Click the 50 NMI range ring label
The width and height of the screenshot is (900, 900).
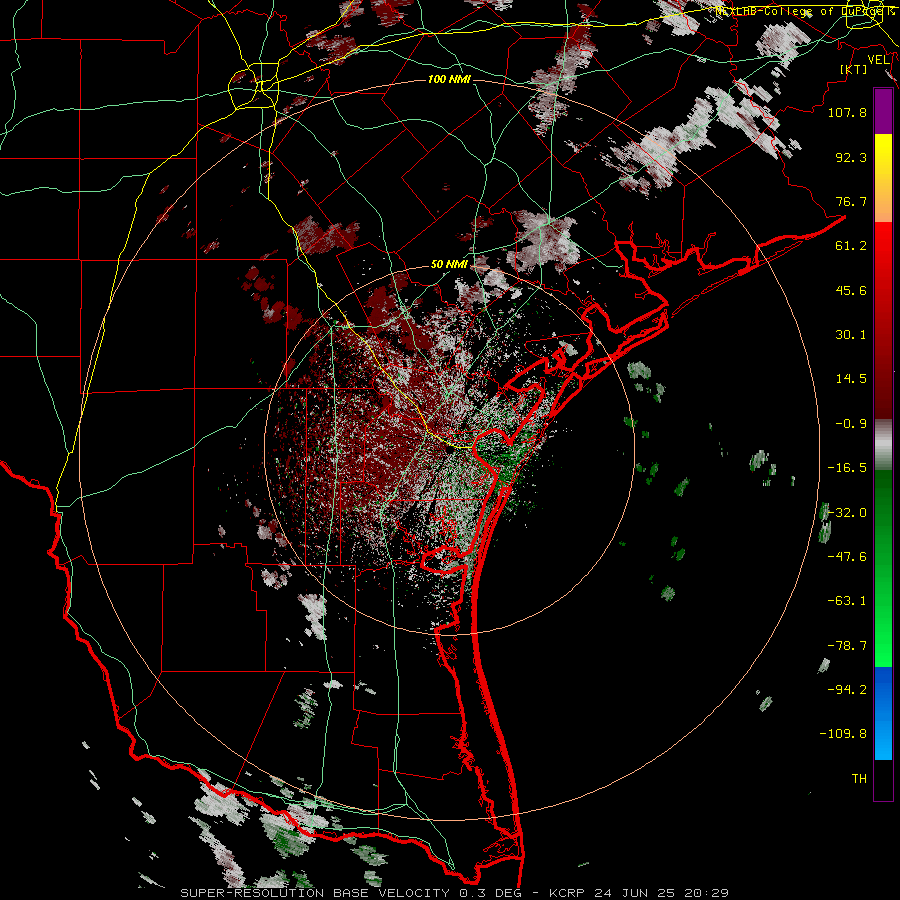pos(449,265)
